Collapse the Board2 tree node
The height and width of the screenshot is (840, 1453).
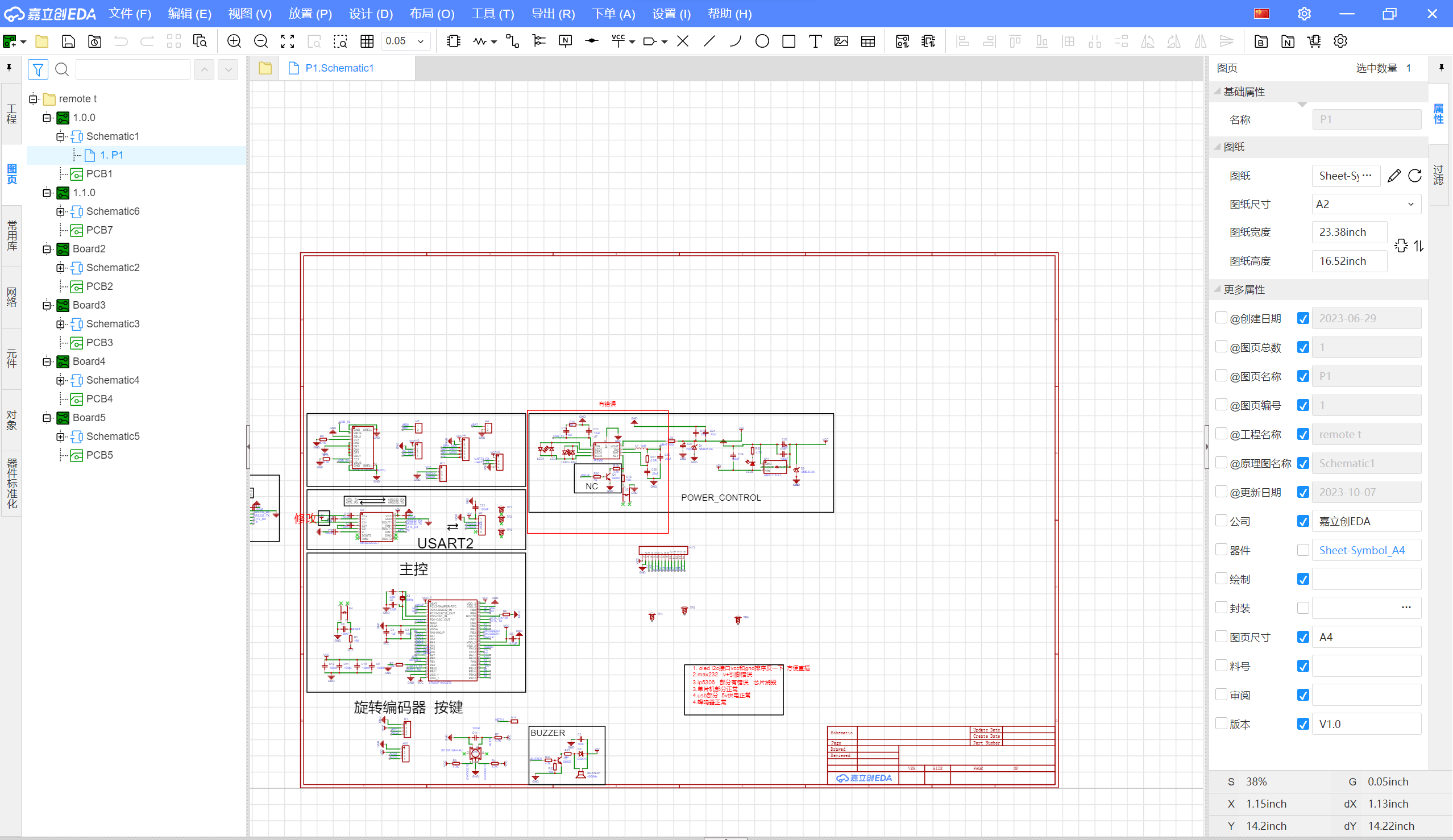47,249
